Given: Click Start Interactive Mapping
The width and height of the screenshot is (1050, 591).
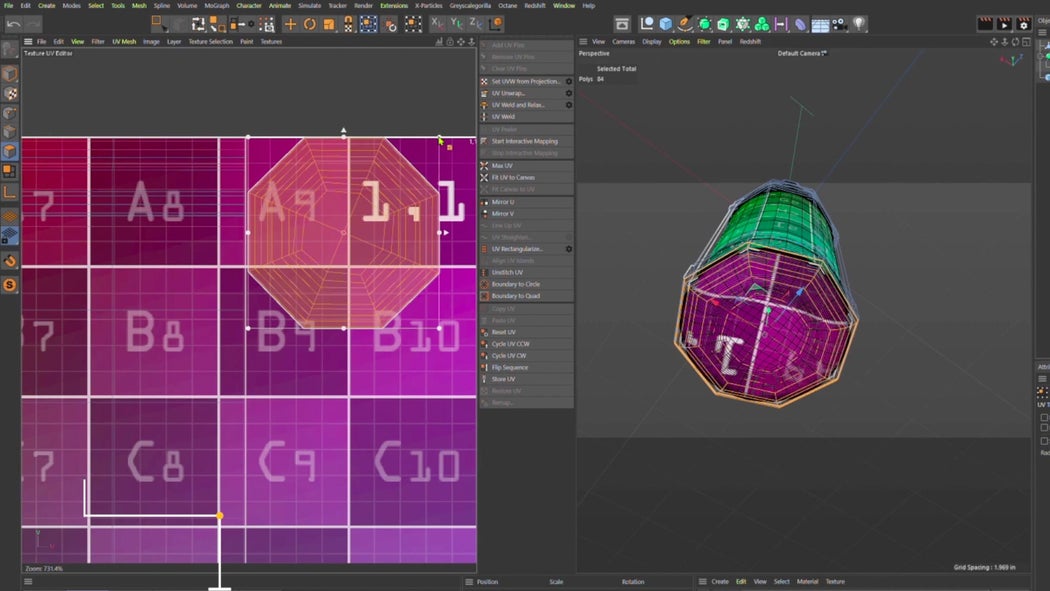Looking at the screenshot, I should coord(527,141).
